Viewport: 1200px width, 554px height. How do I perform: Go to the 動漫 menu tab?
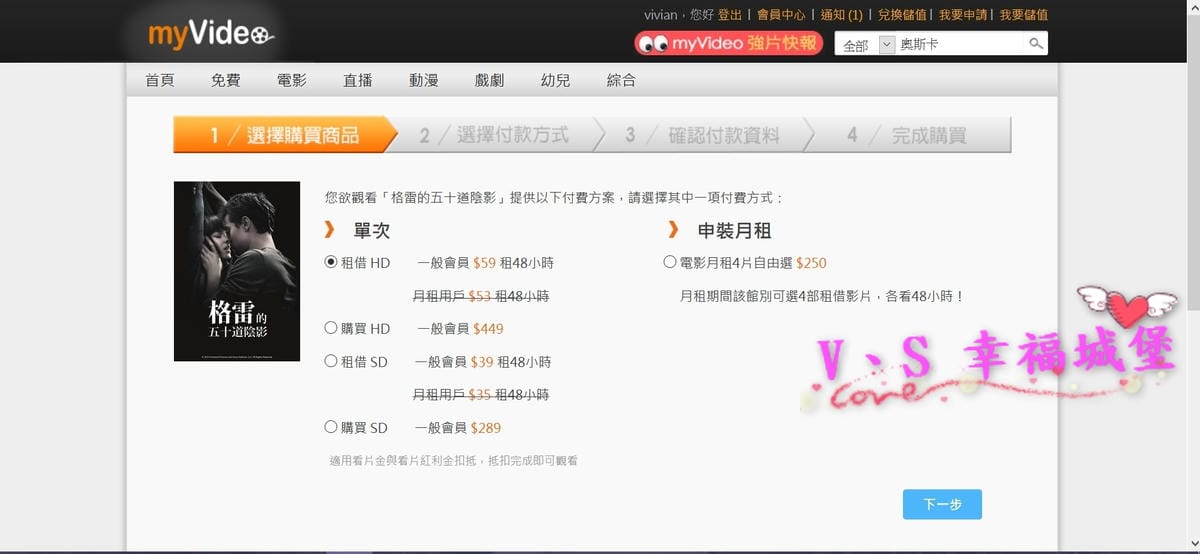click(423, 80)
